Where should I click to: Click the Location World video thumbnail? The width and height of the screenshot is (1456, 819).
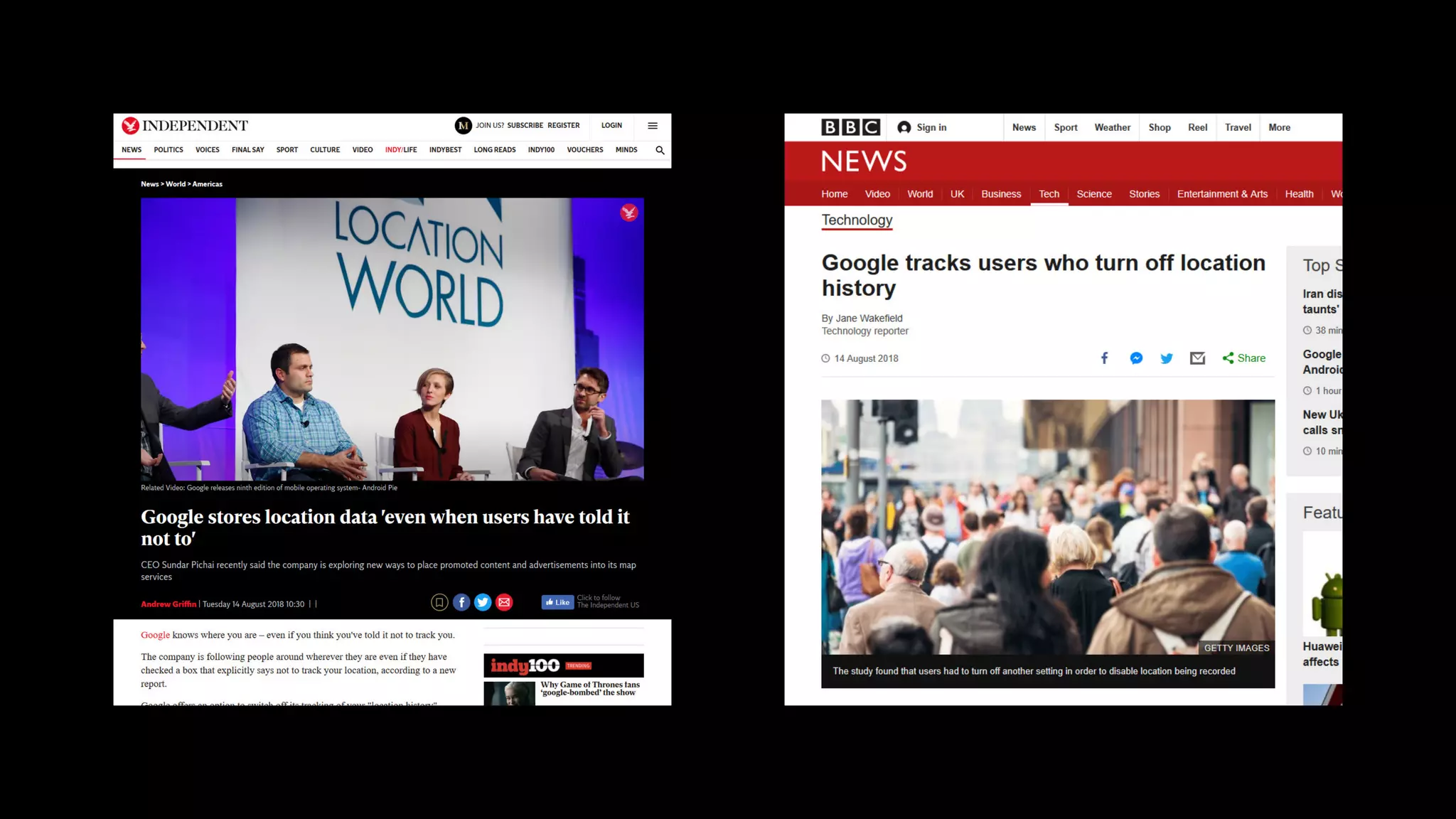tap(392, 339)
